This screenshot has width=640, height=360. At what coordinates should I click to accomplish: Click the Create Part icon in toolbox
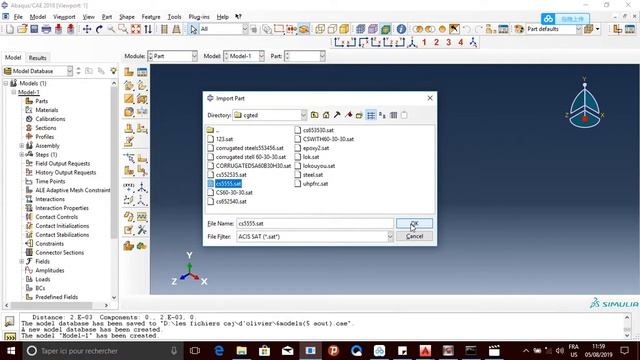129,72
